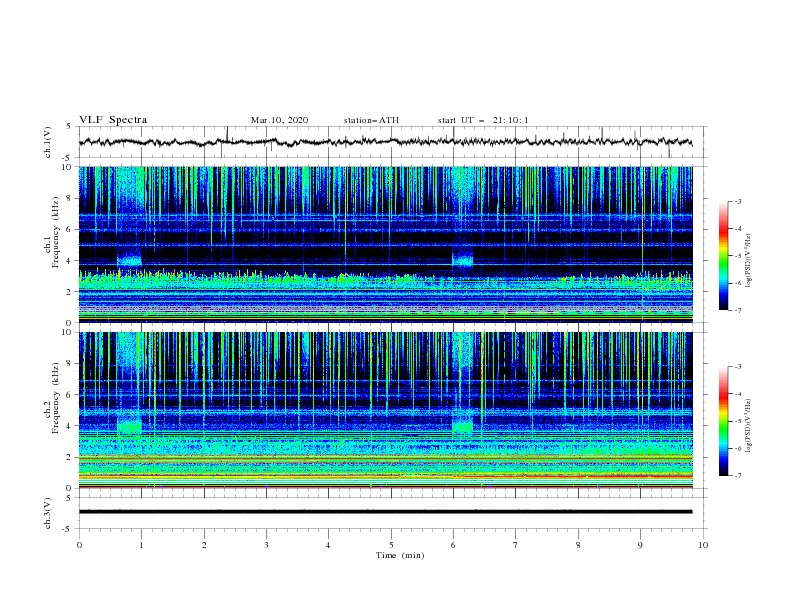792x612 pixels.
Task: Click time axis tick label "2"
Action: pyautogui.click(x=204, y=545)
